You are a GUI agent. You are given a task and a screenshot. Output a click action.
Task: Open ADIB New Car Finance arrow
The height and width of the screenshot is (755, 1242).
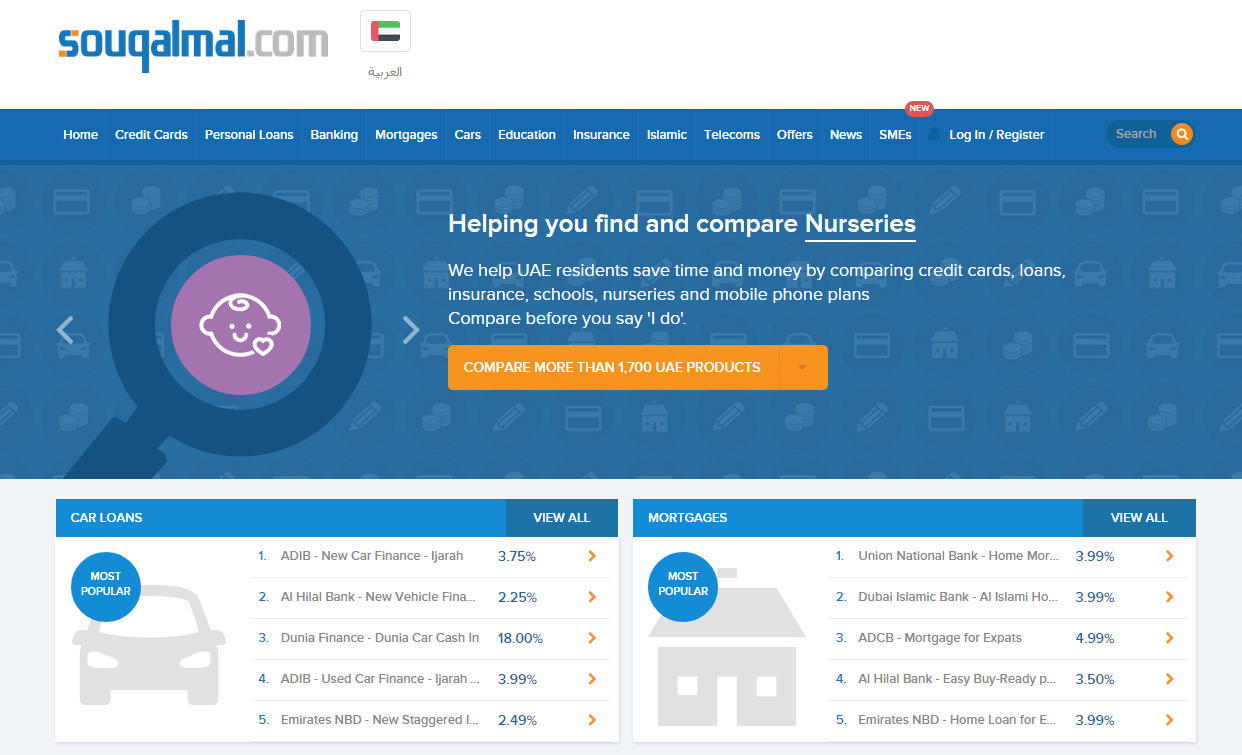(592, 556)
